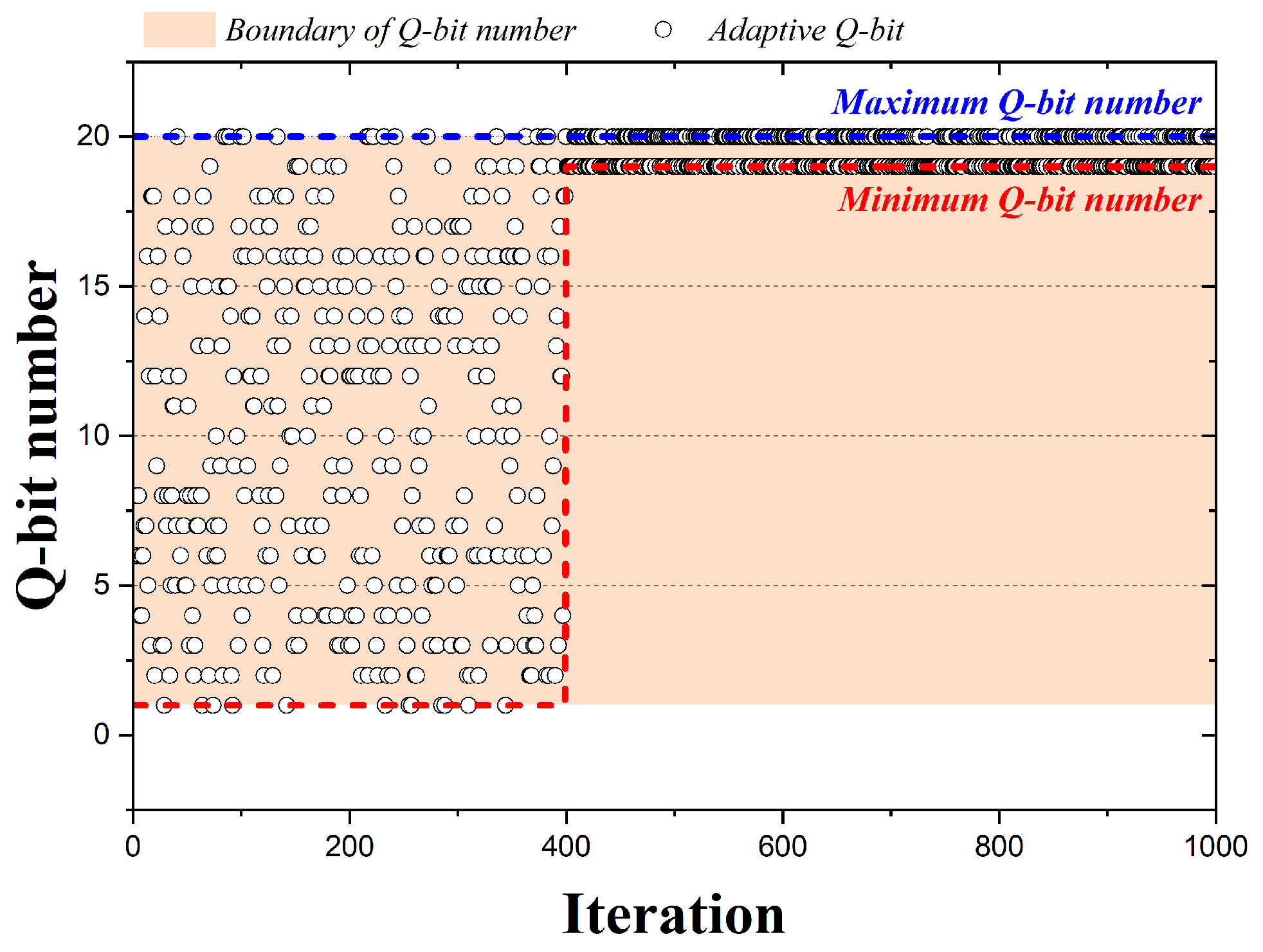Click the 'Adaptive Q-bit' legend label
The image size is (1263, 952).
[806, 31]
